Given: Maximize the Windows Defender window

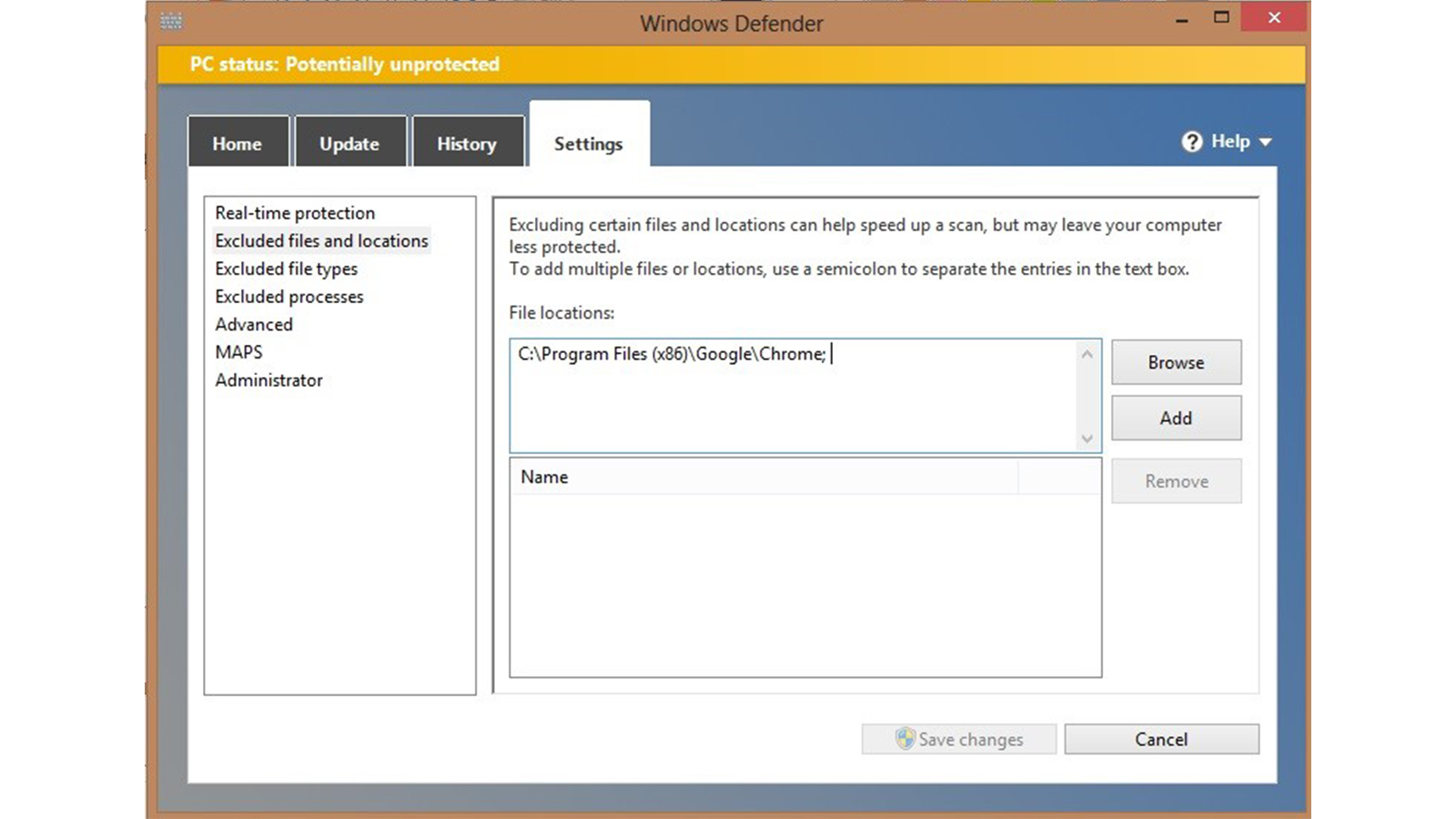Looking at the screenshot, I should pos(1221,17).
